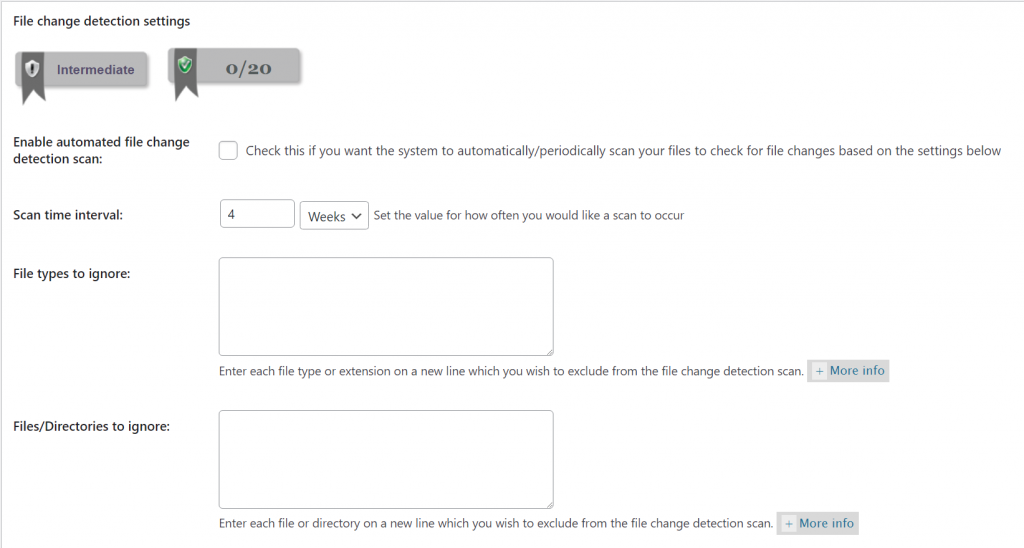This screenshot has width=1024, height=548.
Task: Click the "Scan time interval" label
Action: click(x=68, y=215)
